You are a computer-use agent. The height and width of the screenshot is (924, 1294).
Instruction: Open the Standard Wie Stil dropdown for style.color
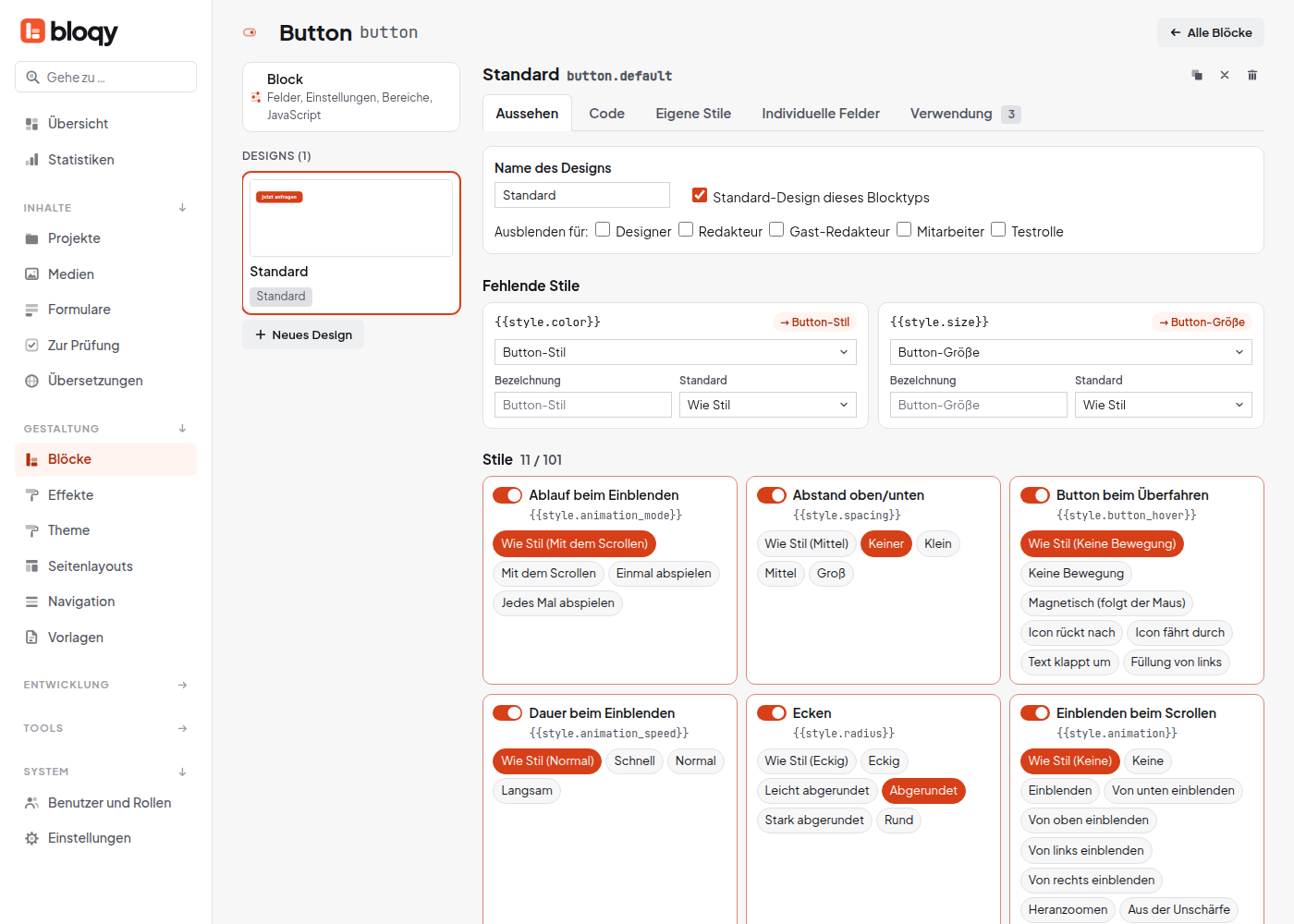768,405
